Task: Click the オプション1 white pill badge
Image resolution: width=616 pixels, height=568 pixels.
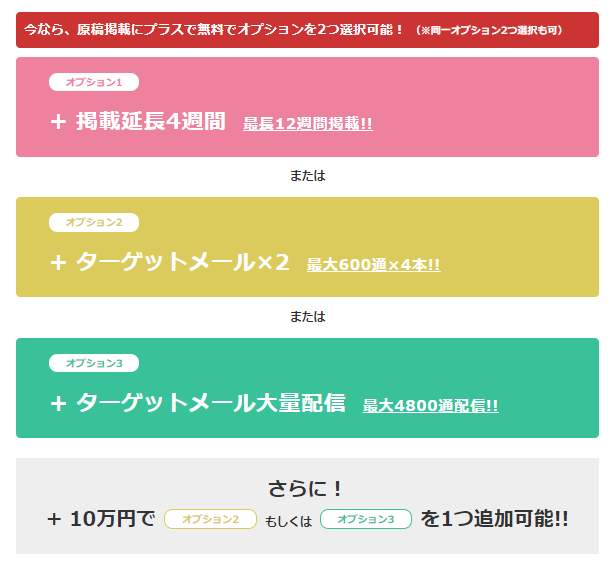Action: click(x=94, y=82)
